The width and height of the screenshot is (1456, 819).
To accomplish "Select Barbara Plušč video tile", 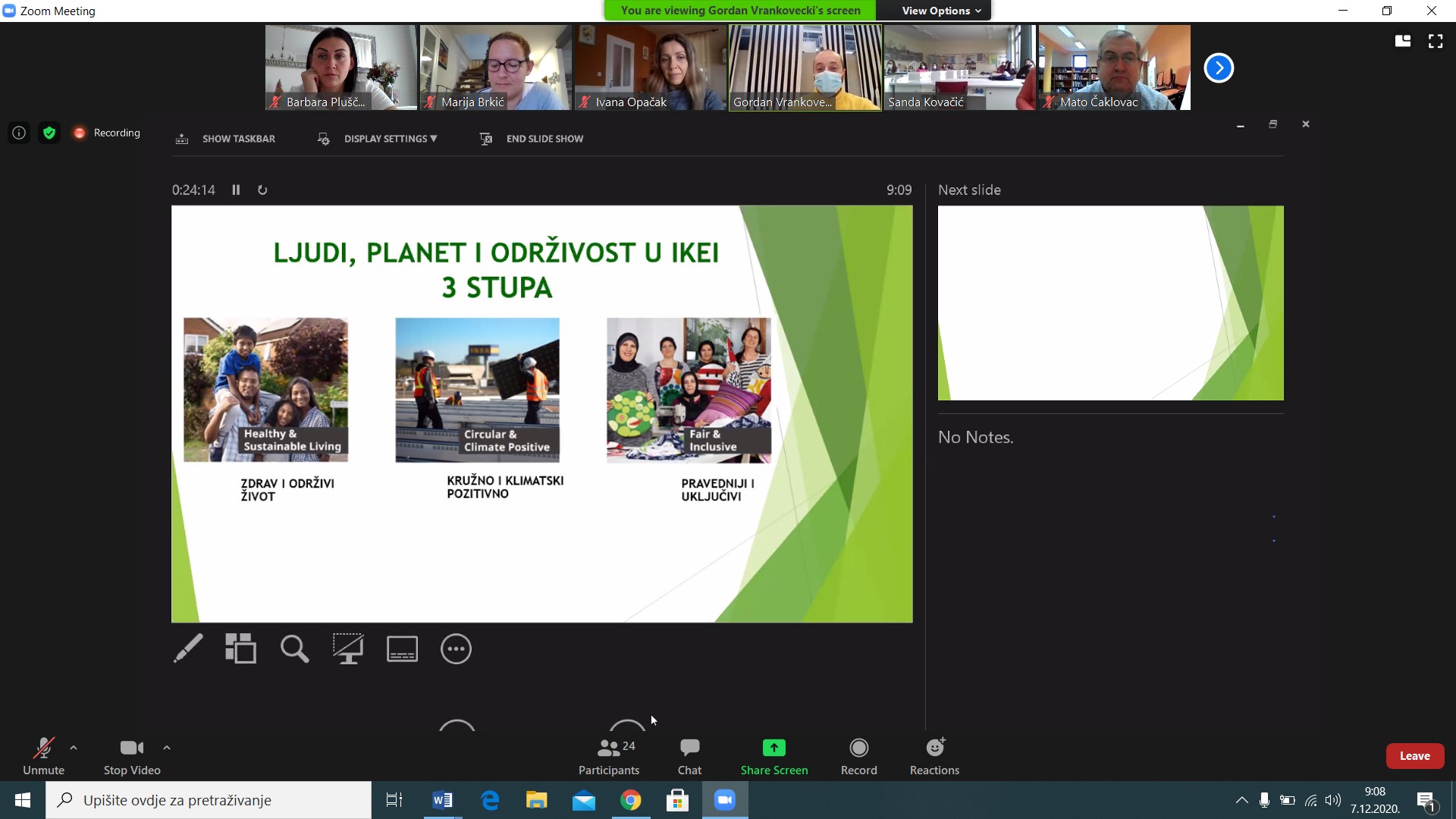I will [x=340, y=67].
